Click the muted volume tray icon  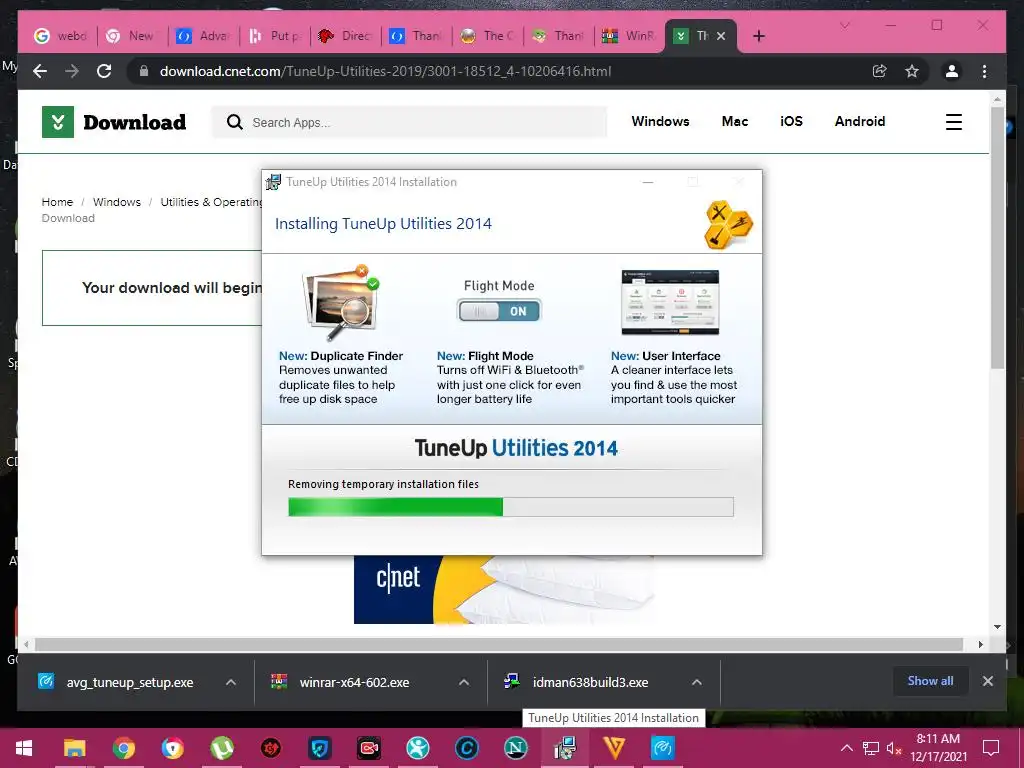pos(895,748)
